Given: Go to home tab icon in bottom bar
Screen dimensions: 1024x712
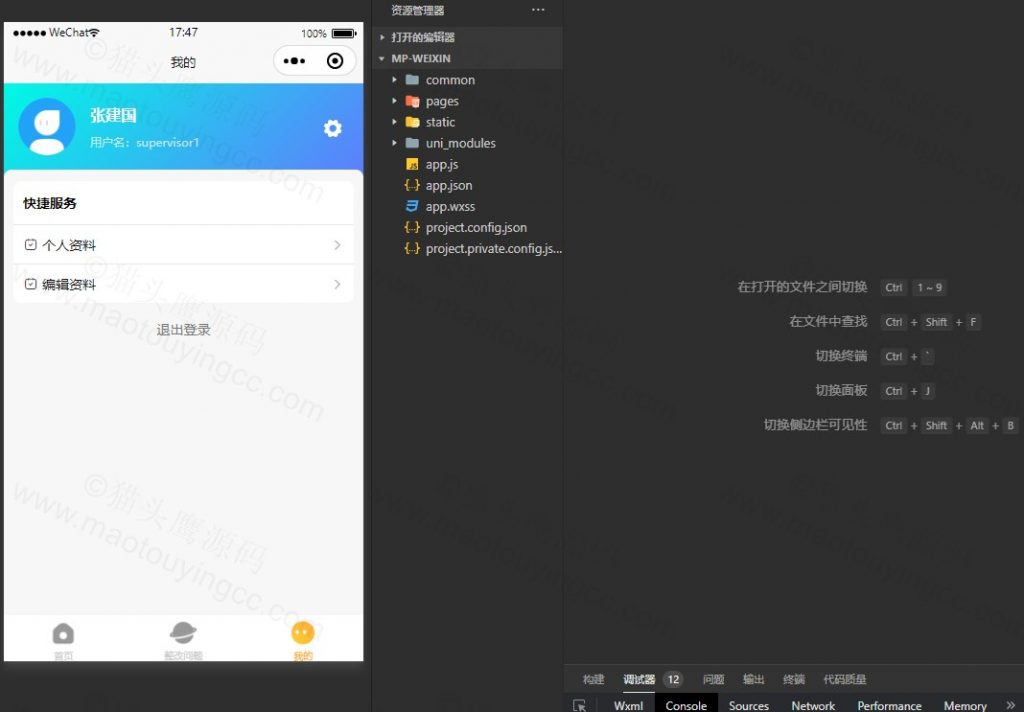Looking at the screenshot, I should pos(63,634).
